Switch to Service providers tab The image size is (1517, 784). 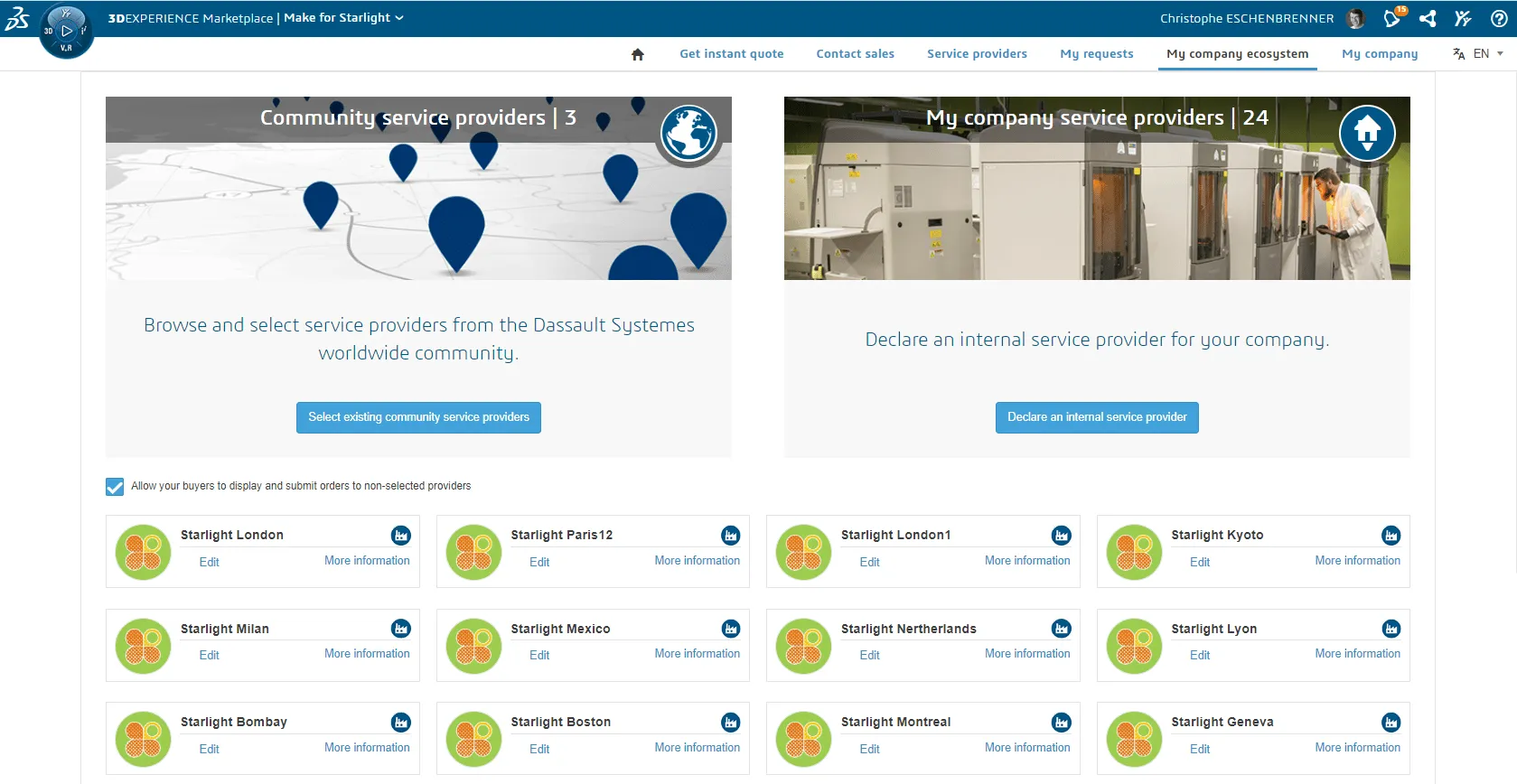coord(977,54)
